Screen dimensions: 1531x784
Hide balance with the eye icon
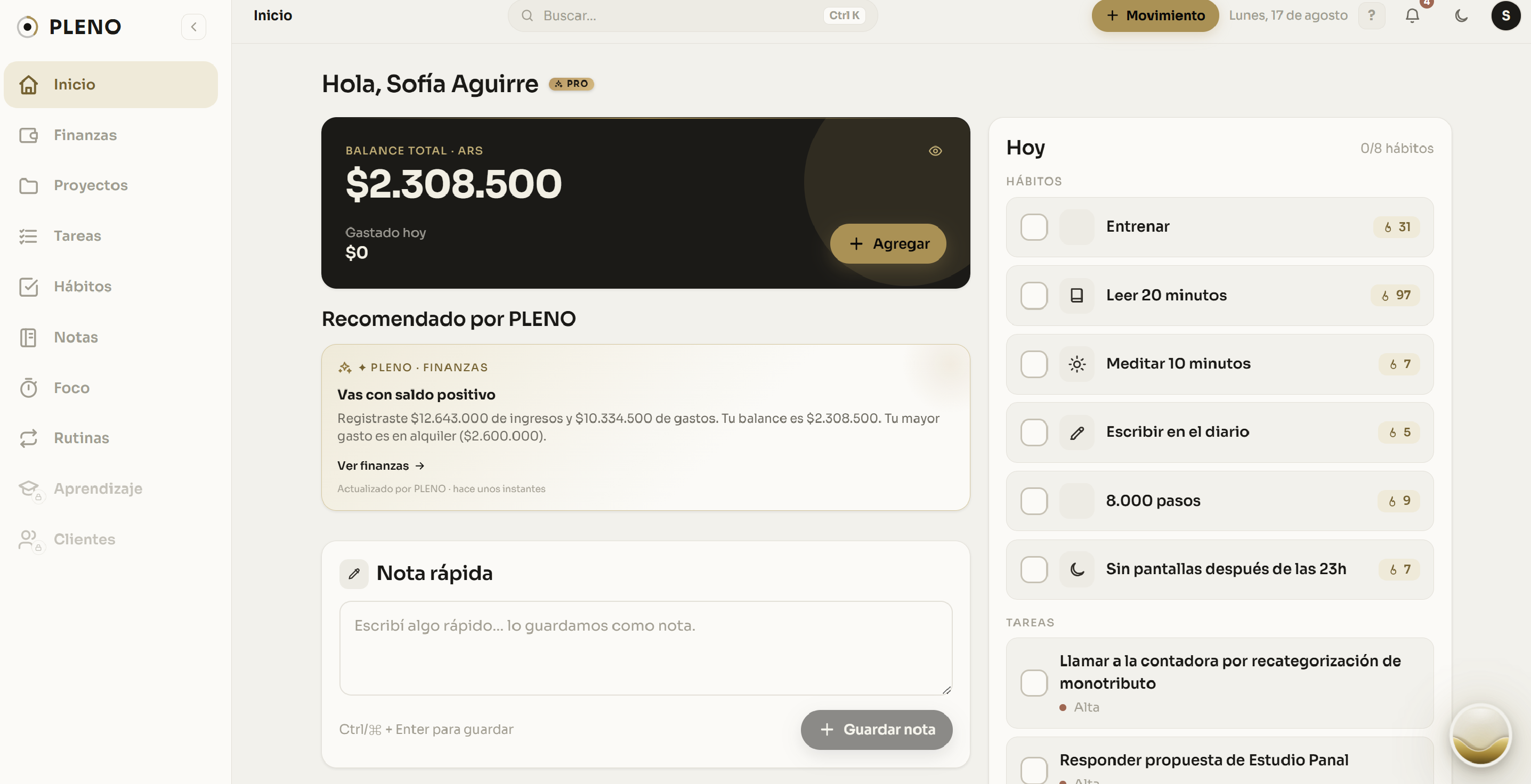coord(935,151)
